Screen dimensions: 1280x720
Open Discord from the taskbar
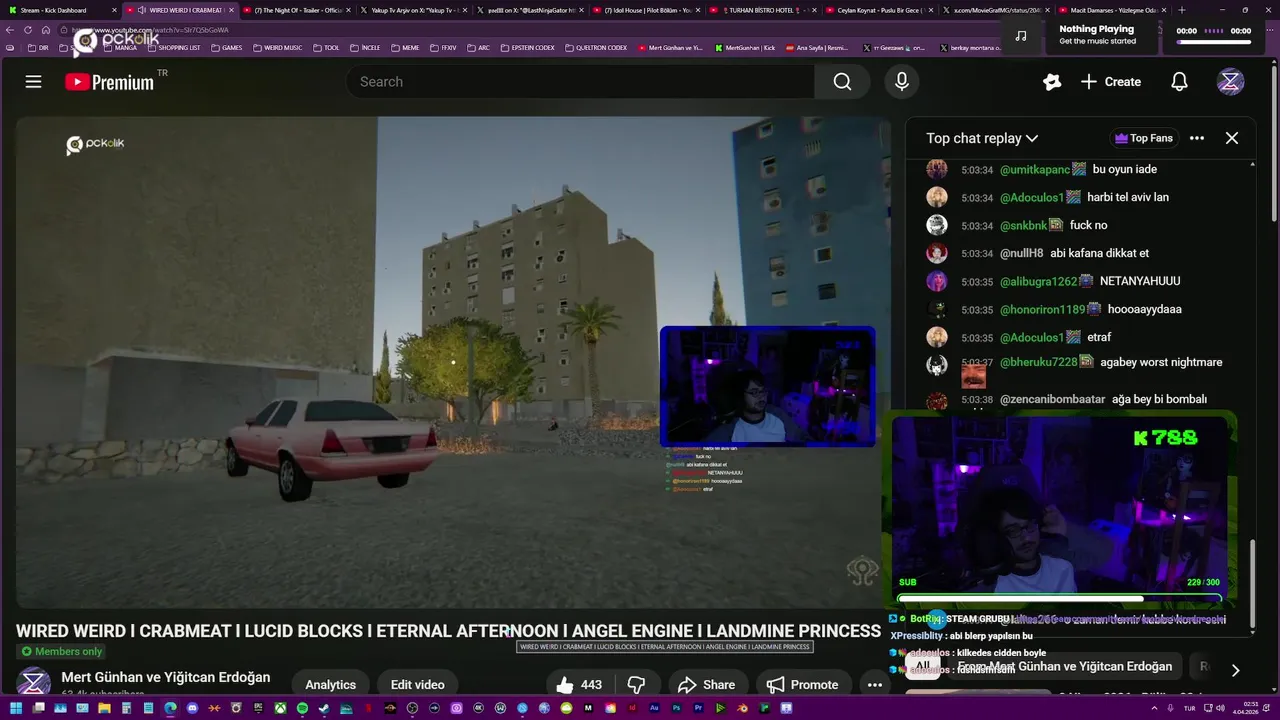(192, 708)
